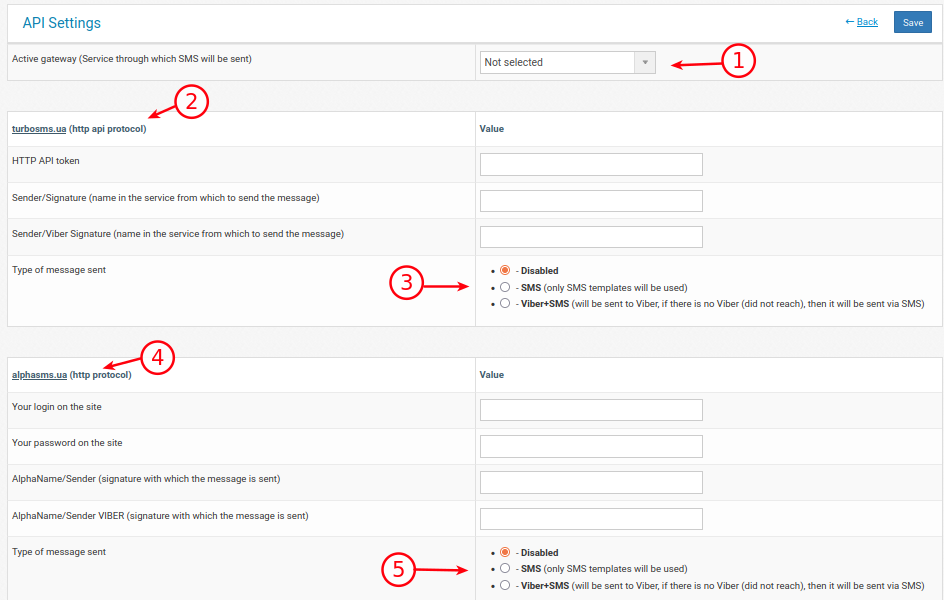Click the Value header in turbosms.ua section
The height and width of the screenshot is (600, 944).
[x=492, y=129]
